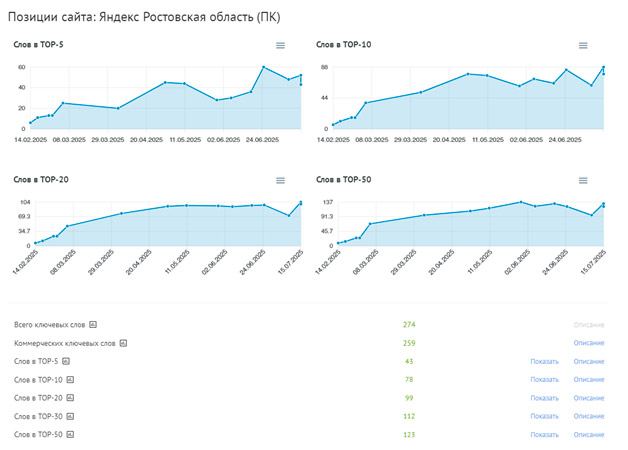Viewport: 628px width, 450px height.
Task: Click Показать link in TOP-5 row
Action: click(x=545, y=361)
